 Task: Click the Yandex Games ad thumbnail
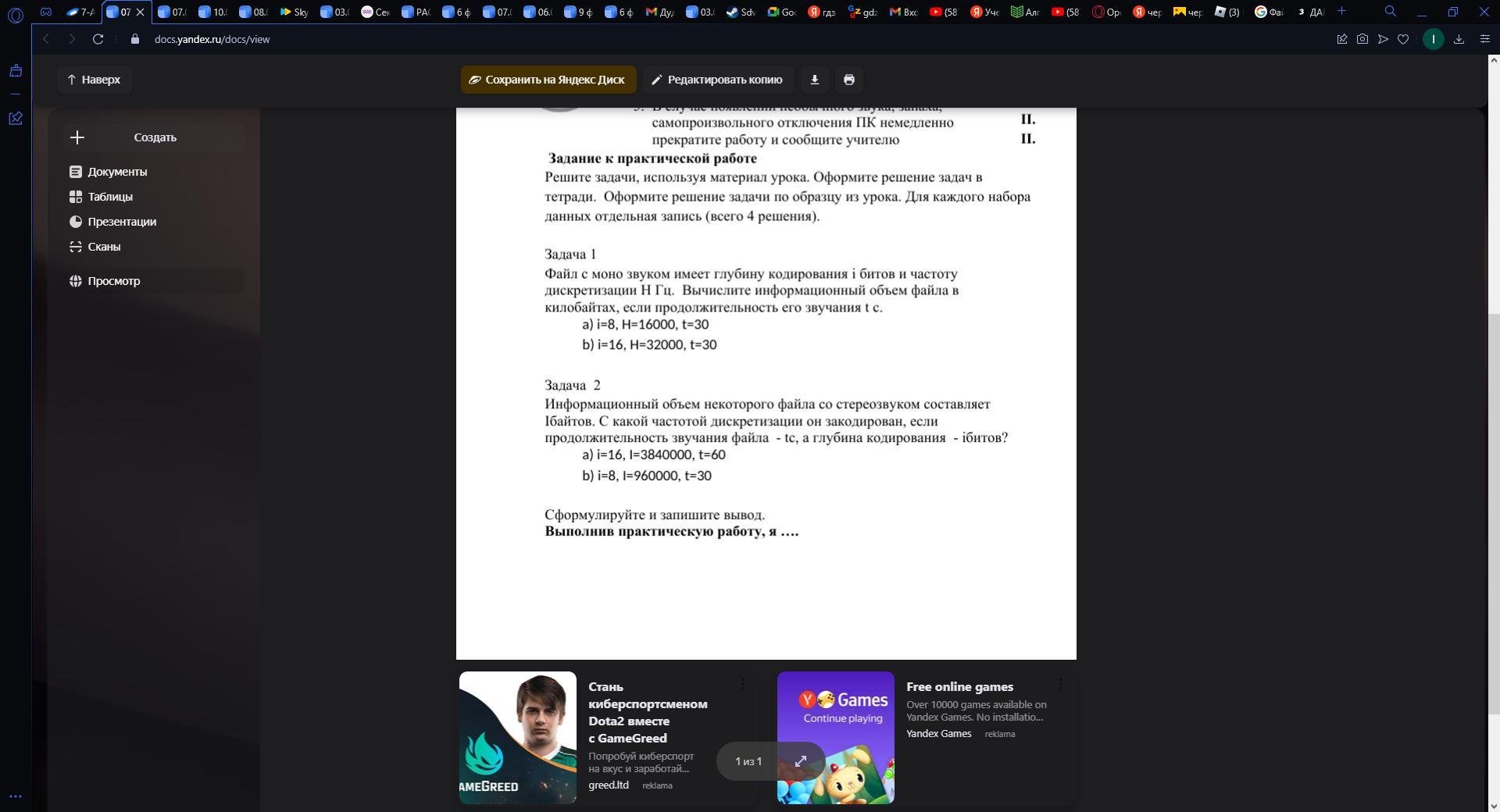click(x=836, y=738)
